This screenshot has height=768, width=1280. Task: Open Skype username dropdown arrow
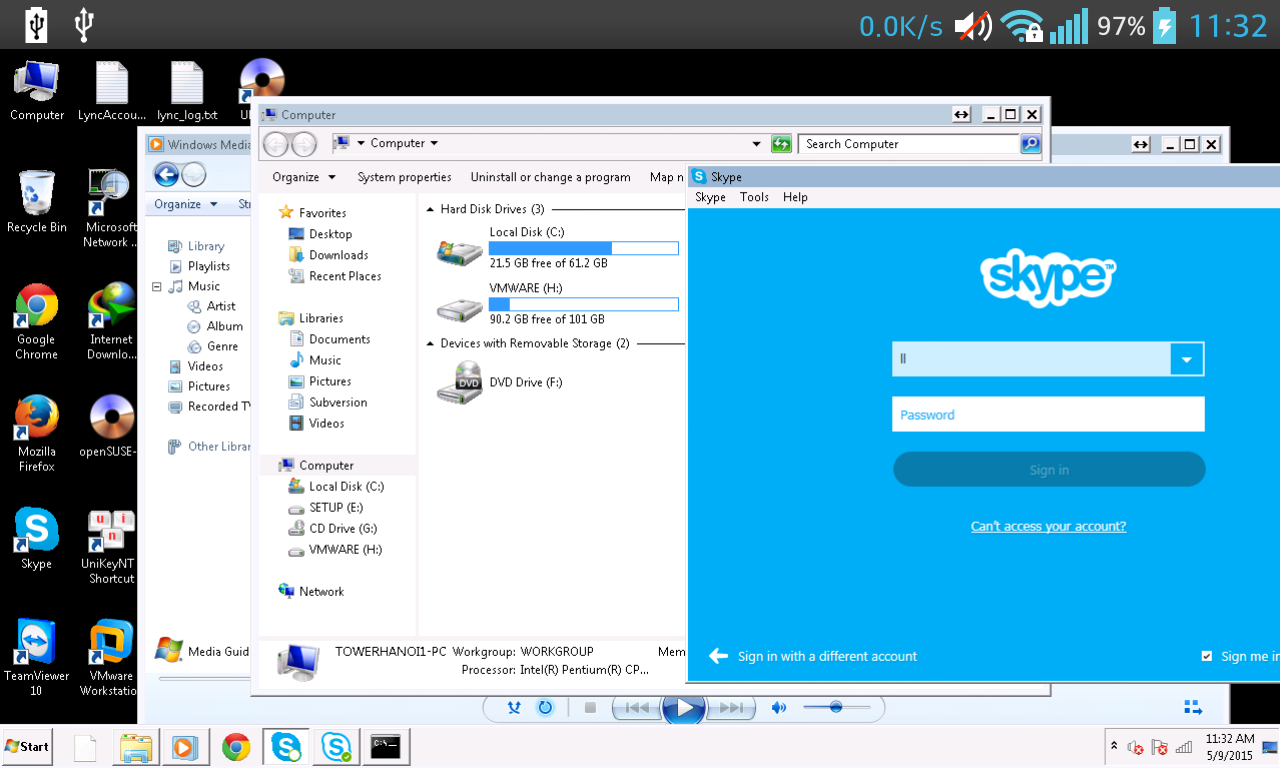(x=1187, y=359)
